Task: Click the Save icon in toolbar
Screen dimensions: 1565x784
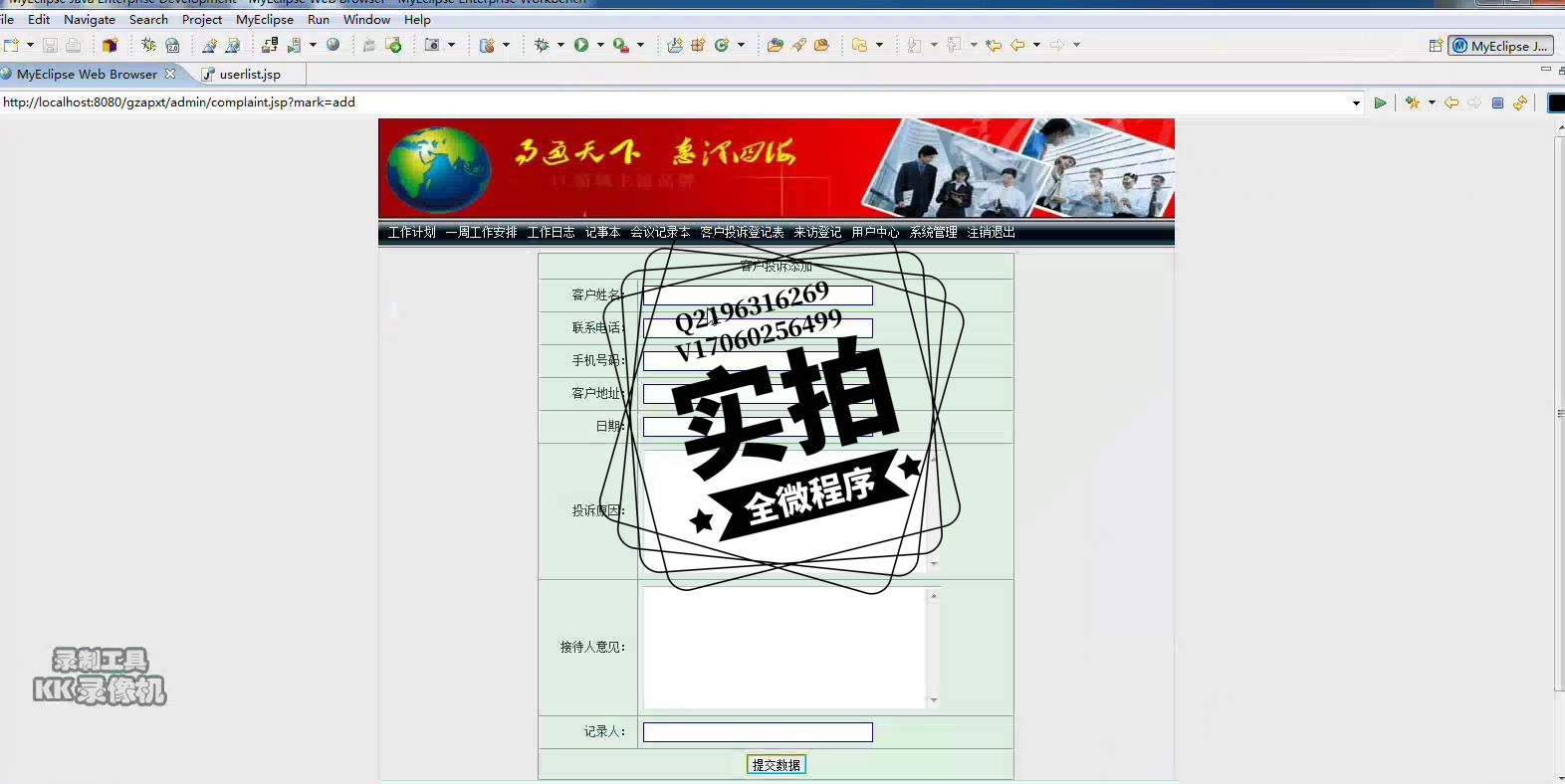Action: (x=50, y=45)
